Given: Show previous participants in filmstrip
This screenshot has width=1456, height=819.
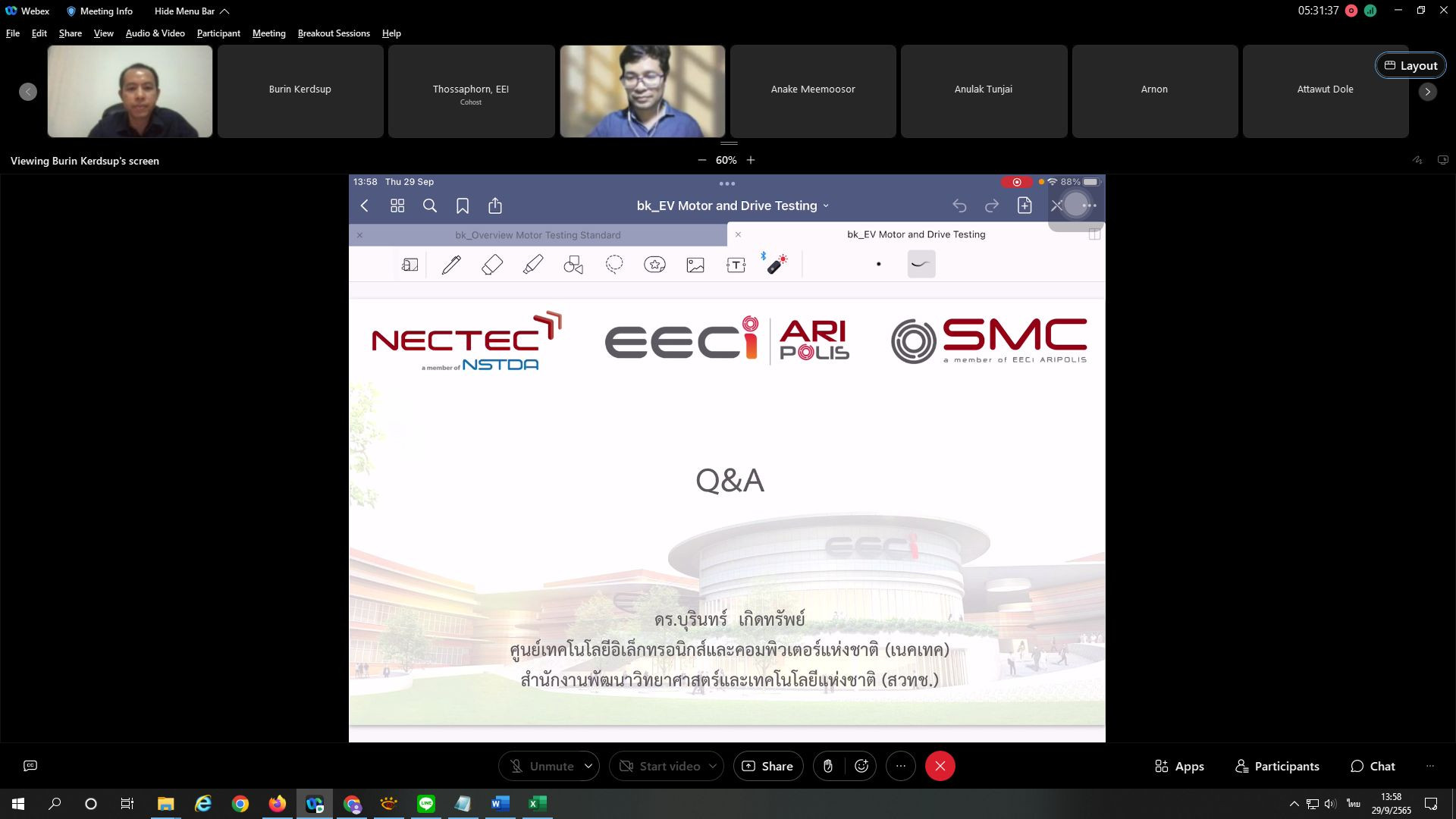Looking at the screenshot, I should pos(28,92).
